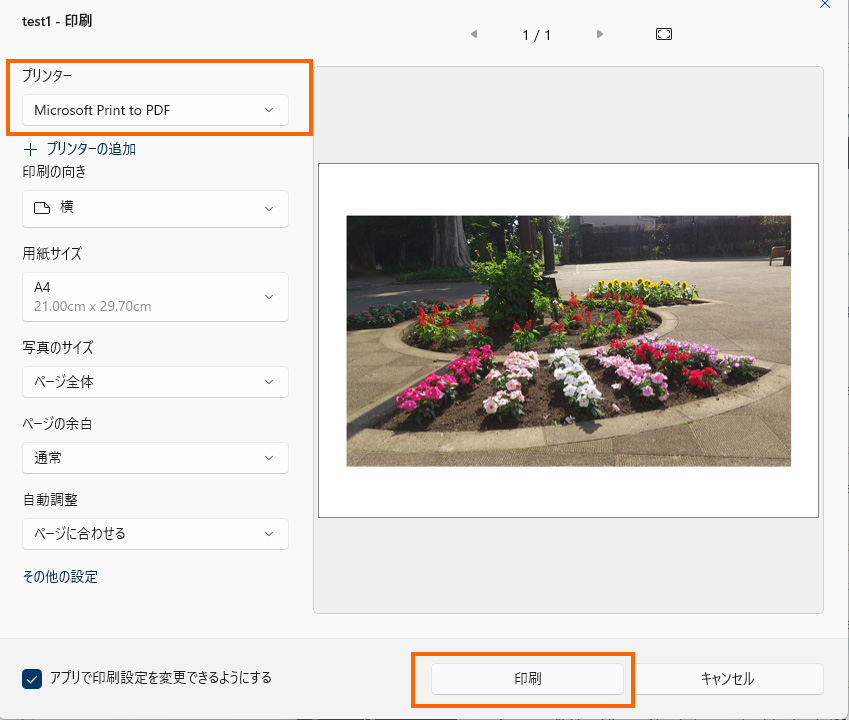Click the 1 / 1 page indicator
The image size is (849, 720).
536,35
